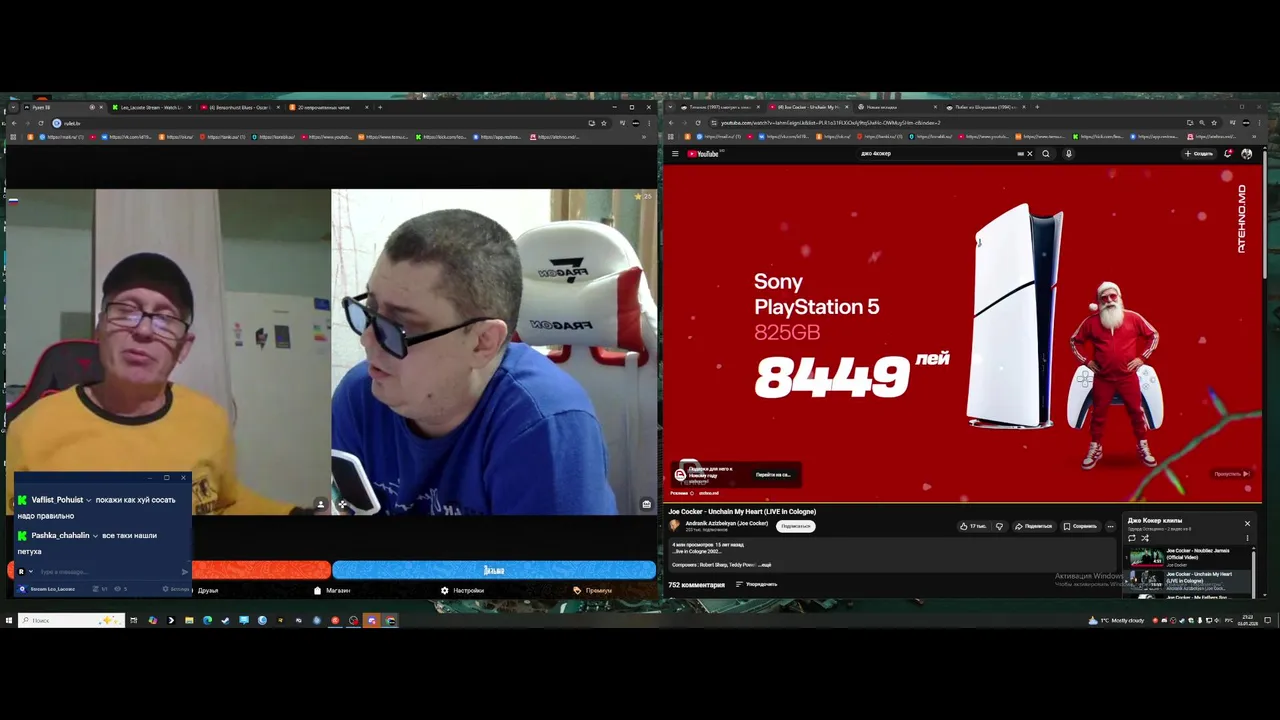Open the three-dot more actions under video
The height and width of the screenshot is (720, 1280).
(1110, 526)
